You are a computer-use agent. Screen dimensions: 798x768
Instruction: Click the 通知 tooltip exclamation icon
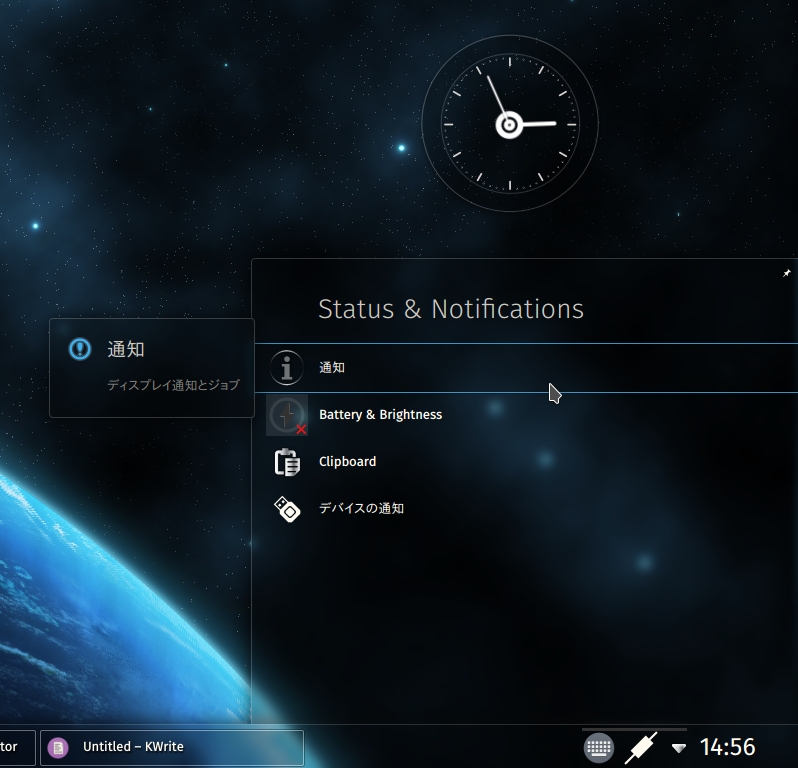[80, 349]
